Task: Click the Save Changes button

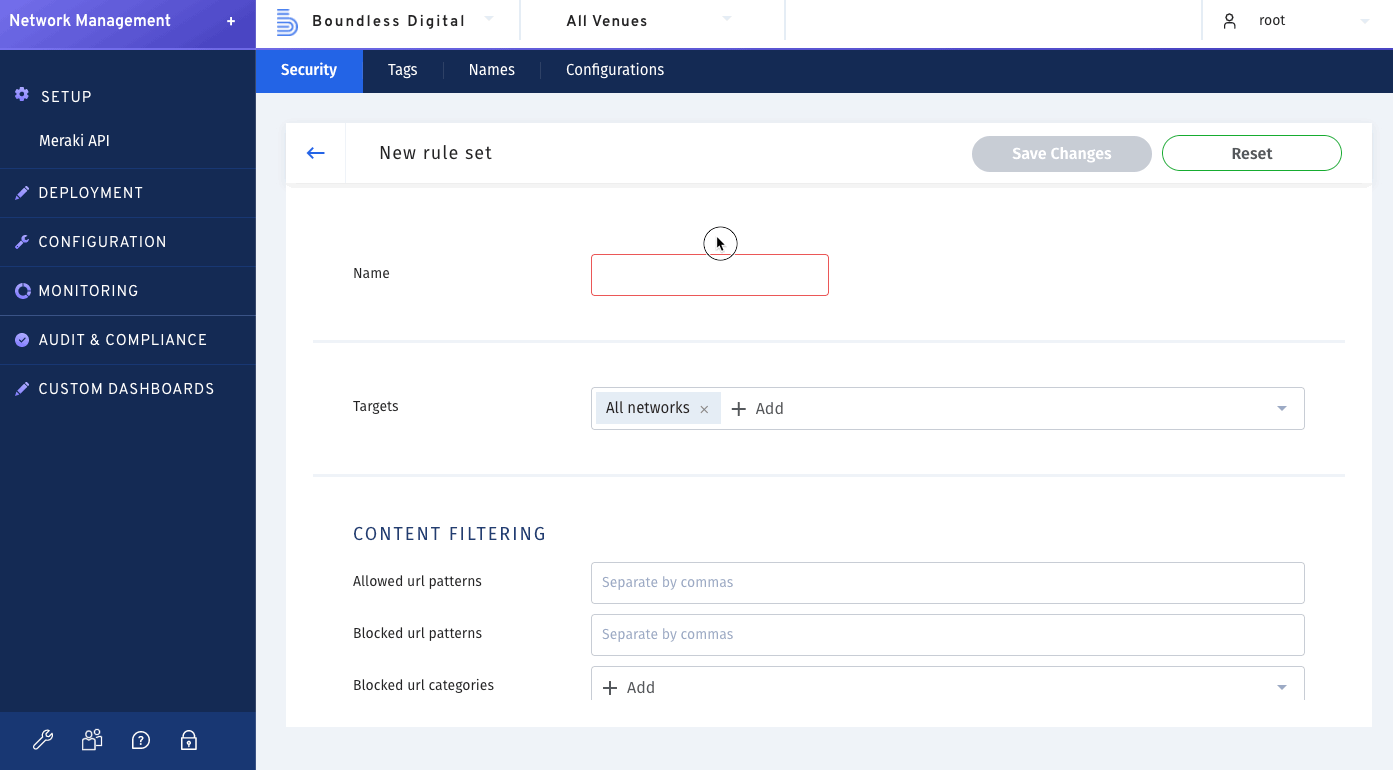Action: pos(1062,153)
